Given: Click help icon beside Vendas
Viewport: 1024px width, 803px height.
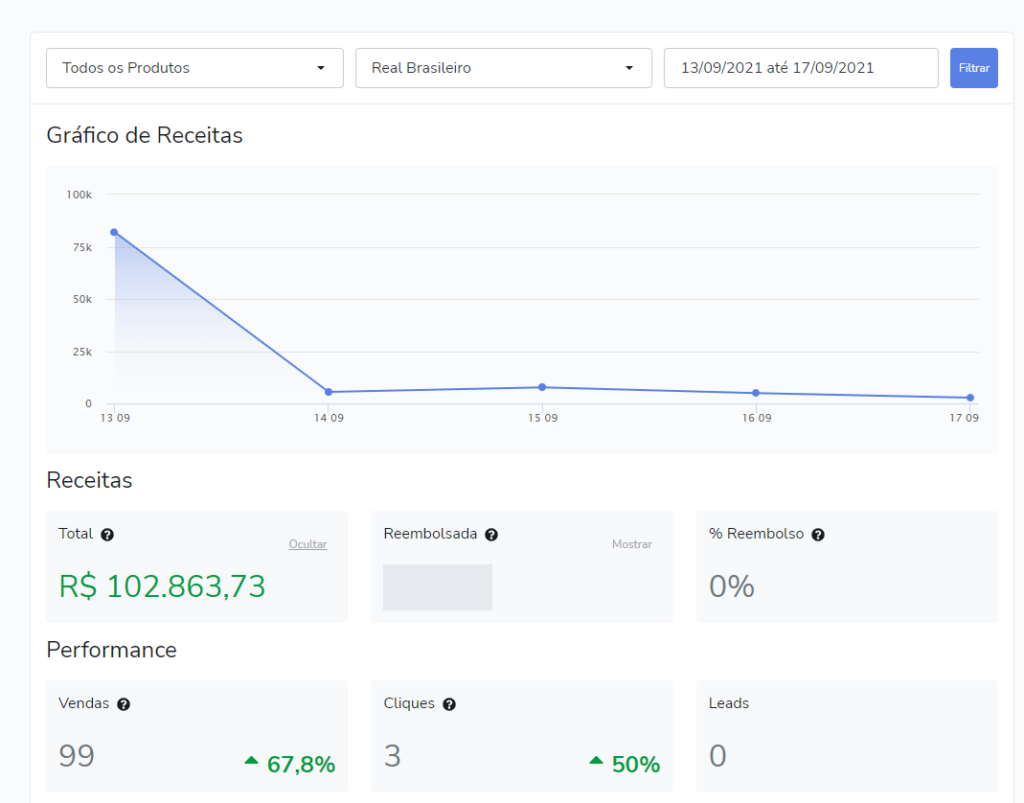Looking at the screenshot, I should [123, 704].
